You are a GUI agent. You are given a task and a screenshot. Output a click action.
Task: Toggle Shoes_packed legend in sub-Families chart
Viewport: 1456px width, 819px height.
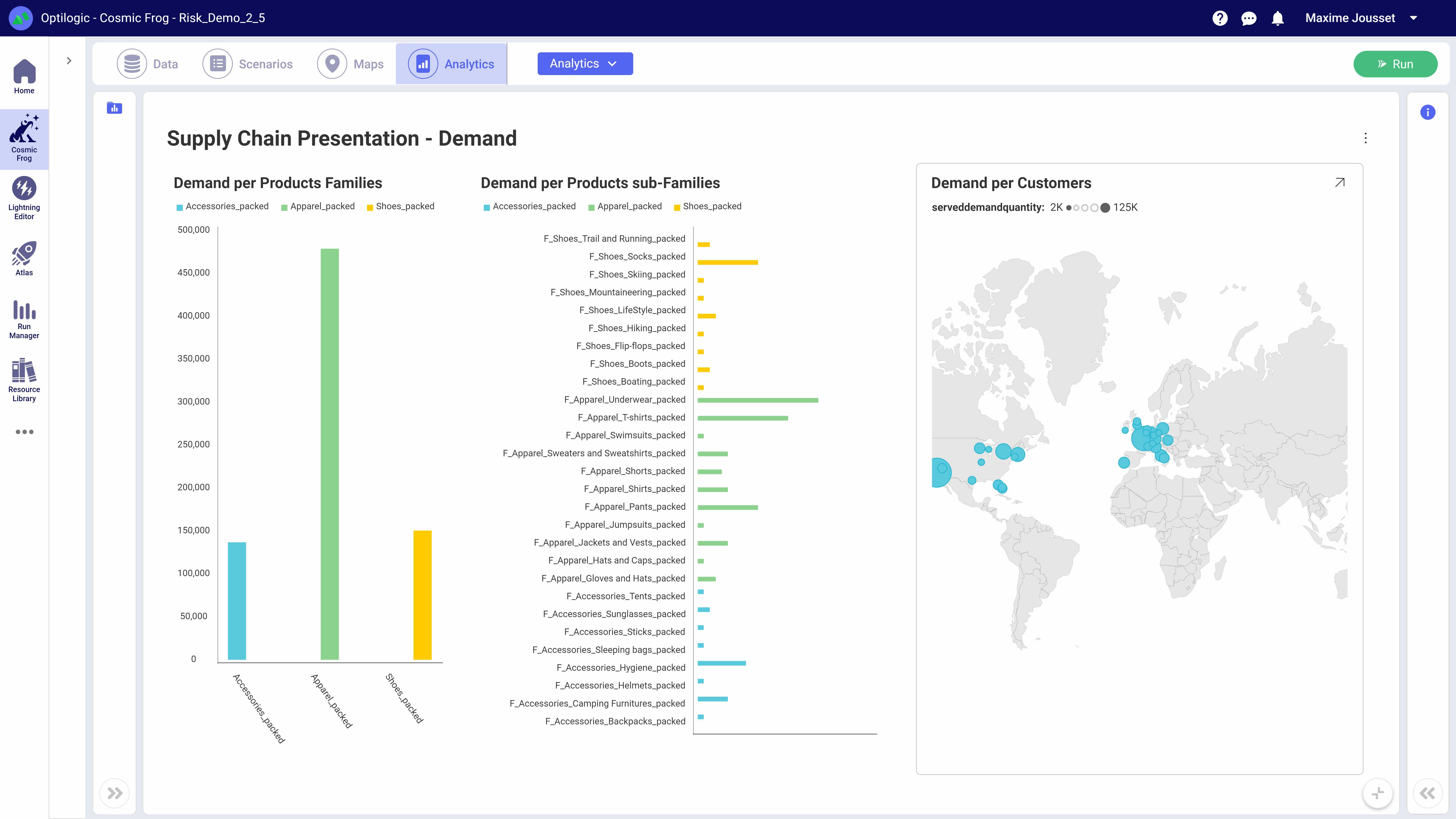[x=712, y=206]
